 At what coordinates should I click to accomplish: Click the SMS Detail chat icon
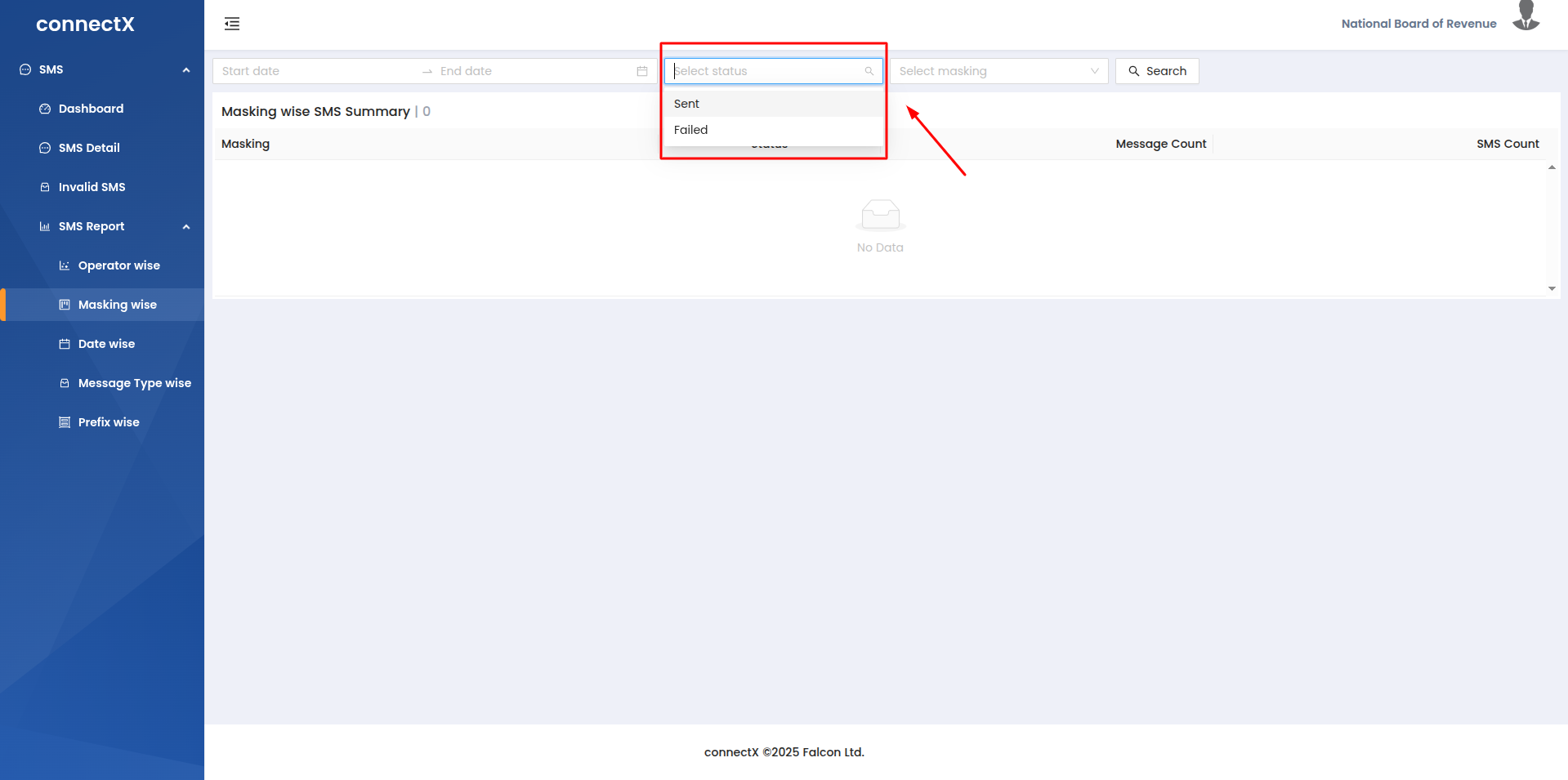tap(45, 148)
